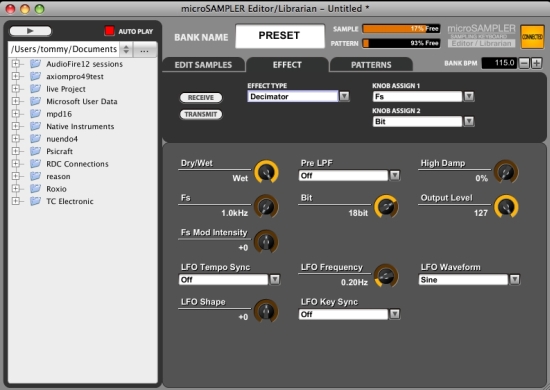Expand the mpd16 folder node
The width and height of the screenshot is (550, 390).
[15, 114]
